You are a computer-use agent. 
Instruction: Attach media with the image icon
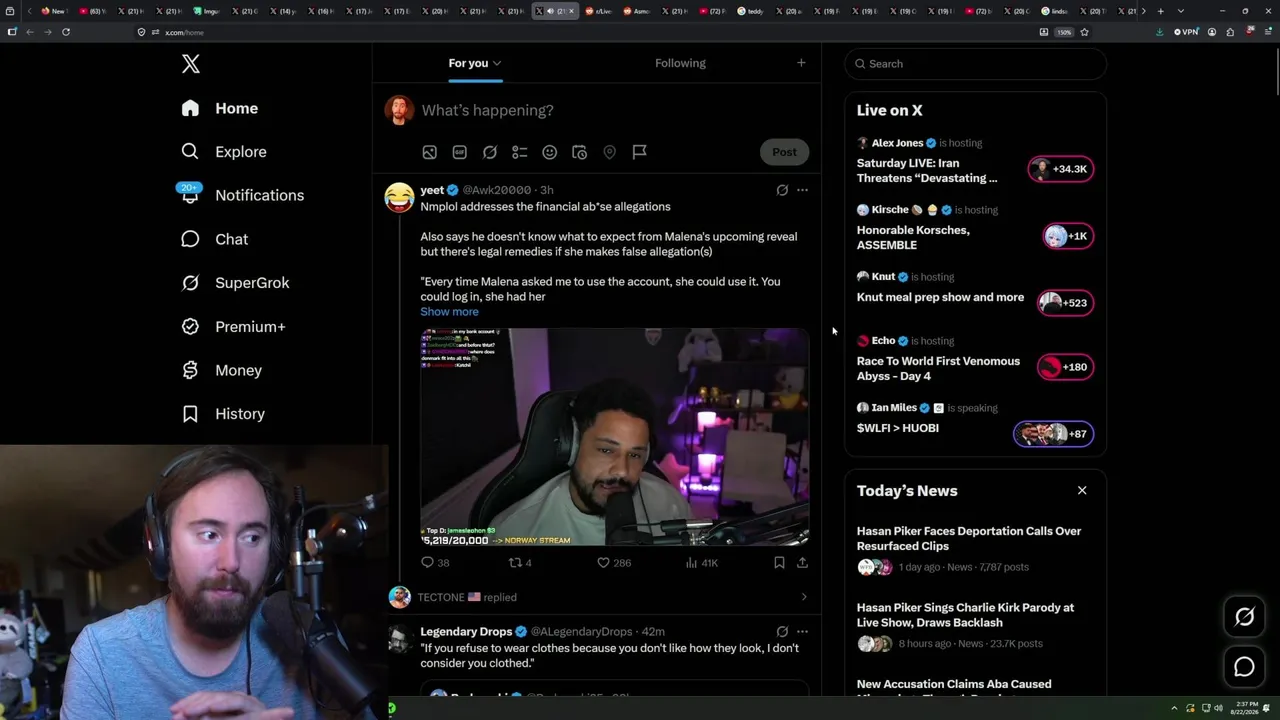tap(429, 152)
